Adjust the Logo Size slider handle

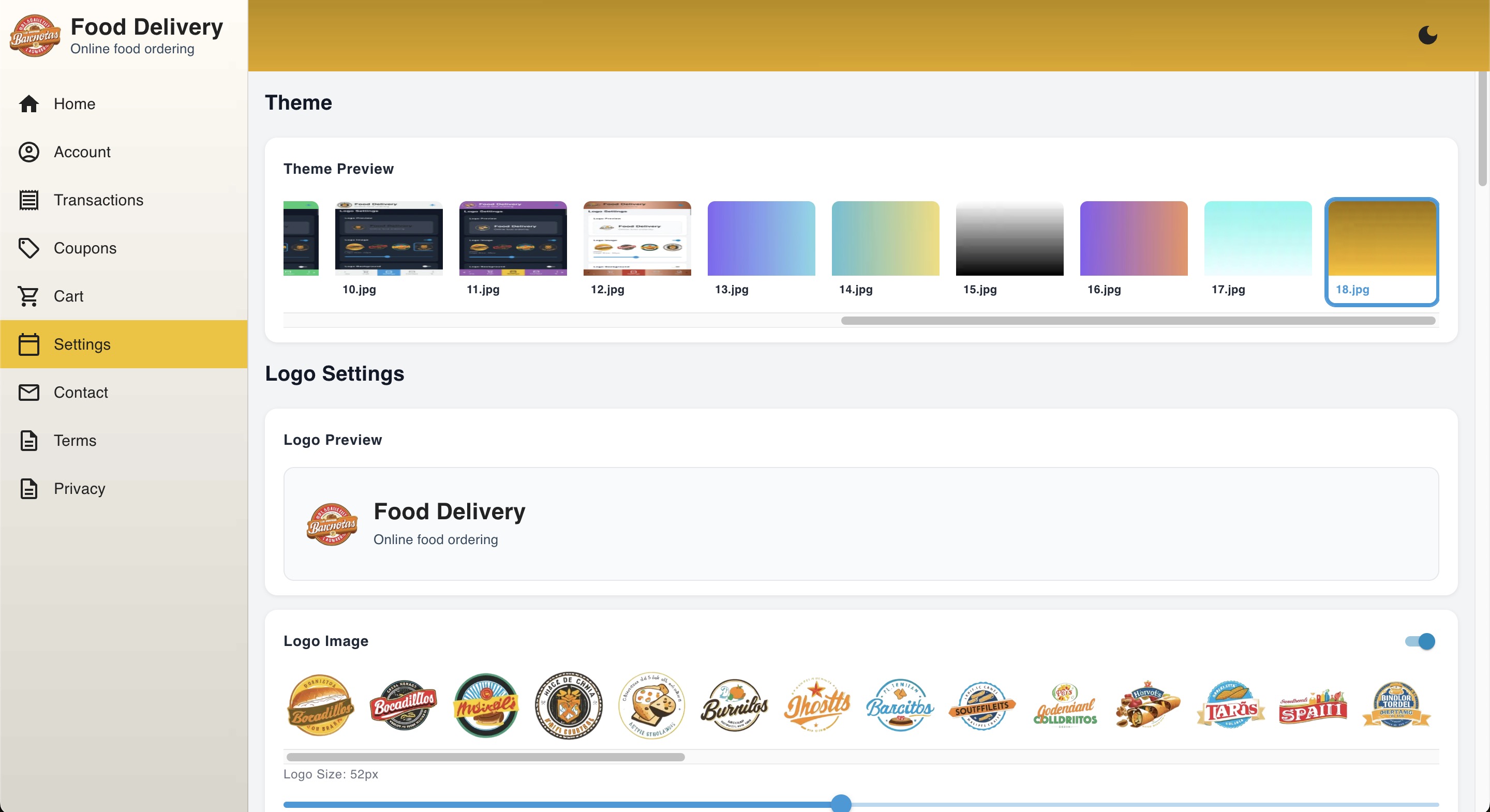841,803
